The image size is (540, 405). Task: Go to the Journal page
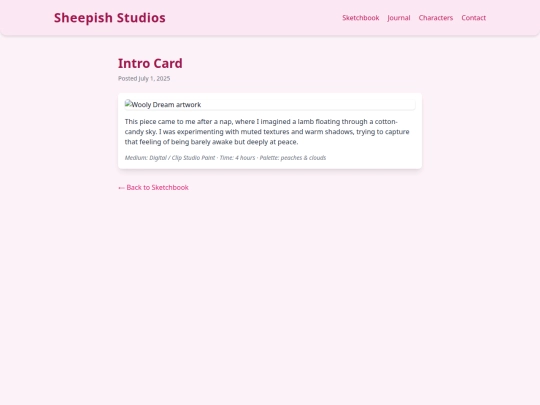click(399, 18)
